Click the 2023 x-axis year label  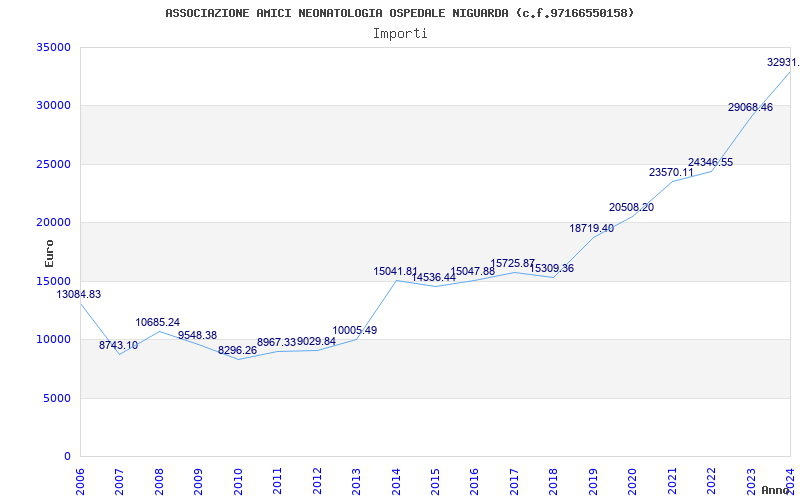[x=751, y=480]
